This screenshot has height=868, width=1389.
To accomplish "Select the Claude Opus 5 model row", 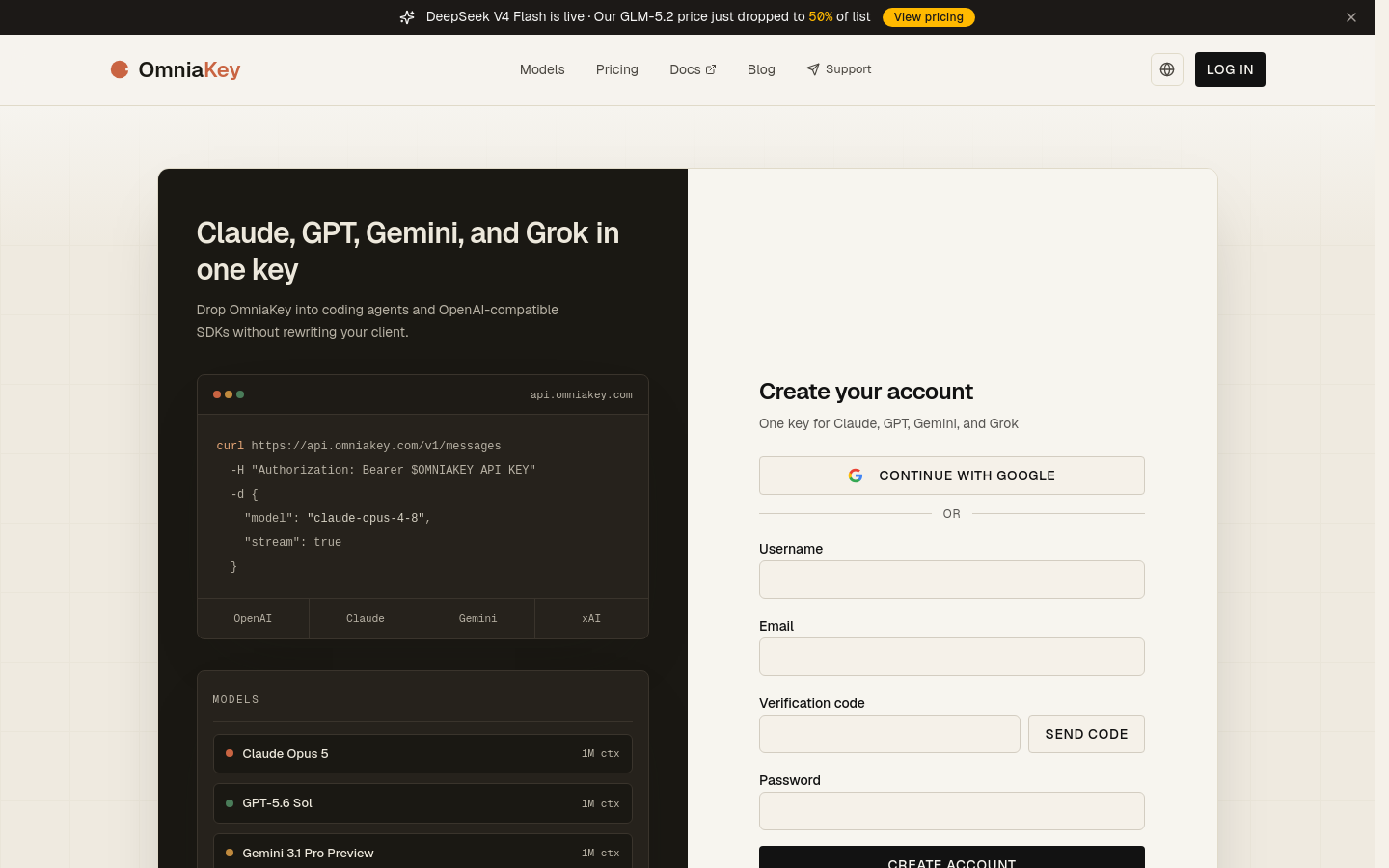I will pos(422,754).
